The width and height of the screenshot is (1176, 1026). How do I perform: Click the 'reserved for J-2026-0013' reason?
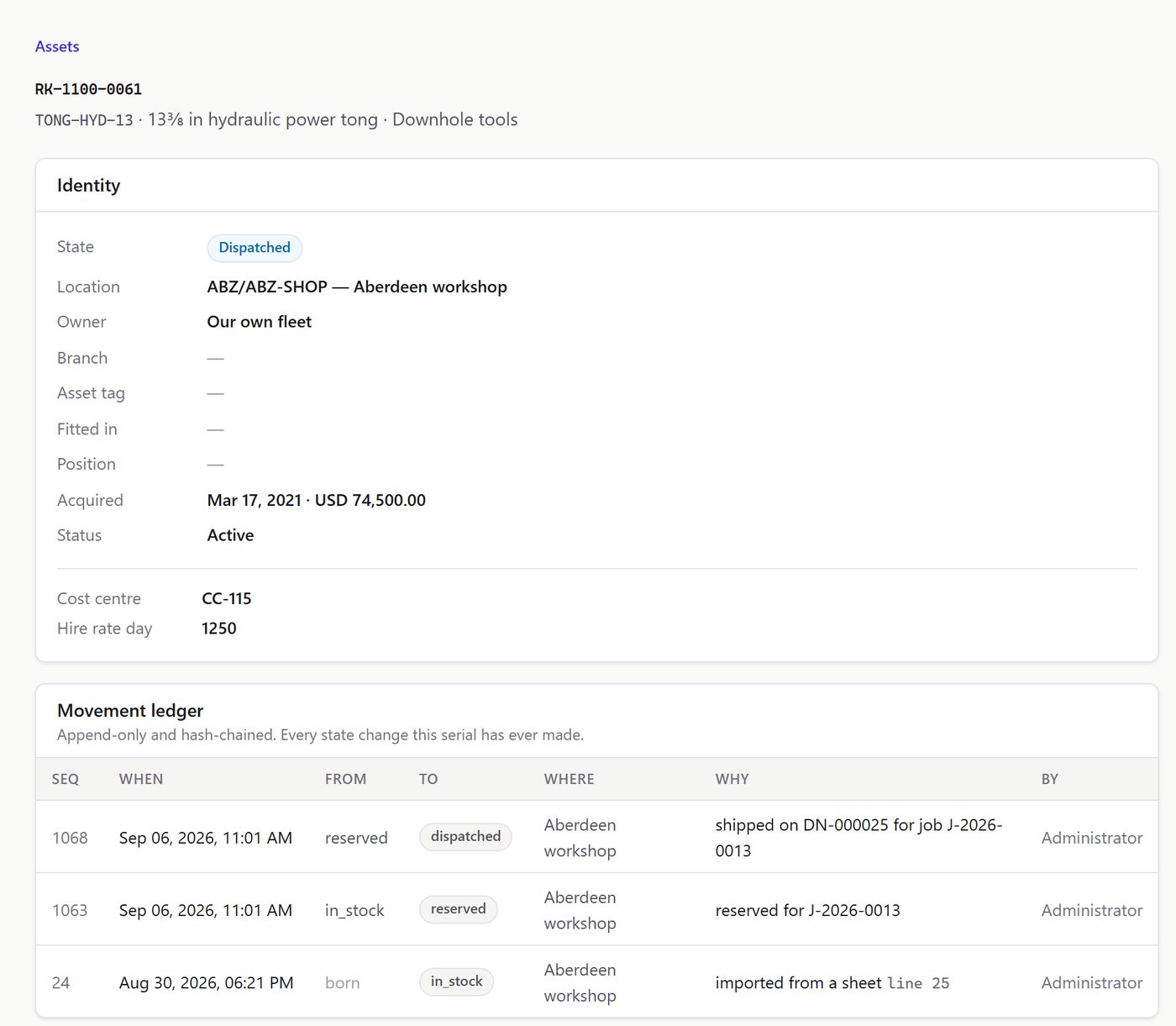[x=807, y=910]
